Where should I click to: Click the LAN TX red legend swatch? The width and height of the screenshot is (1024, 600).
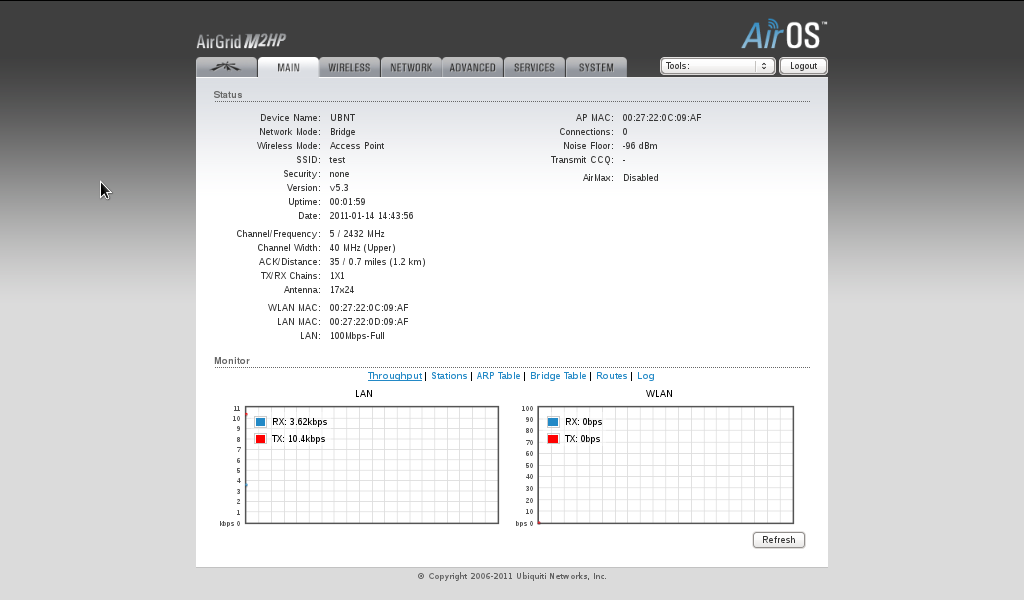tap(261, 439)
